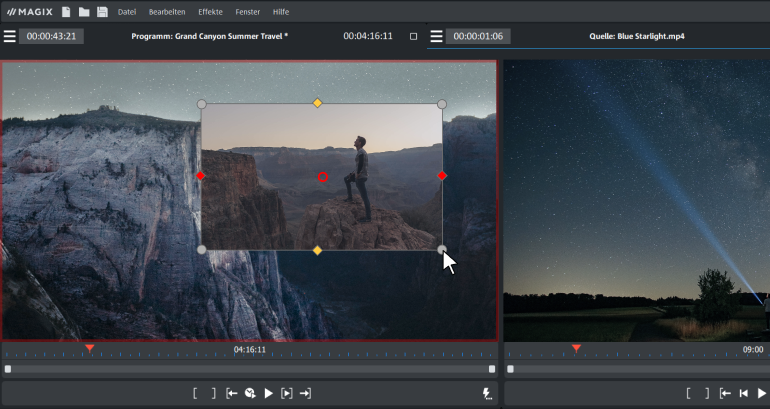Click the program monitor red playhead marker
Image resolution: width=770 pixels, height=409 pixels.
click(90, 349)
